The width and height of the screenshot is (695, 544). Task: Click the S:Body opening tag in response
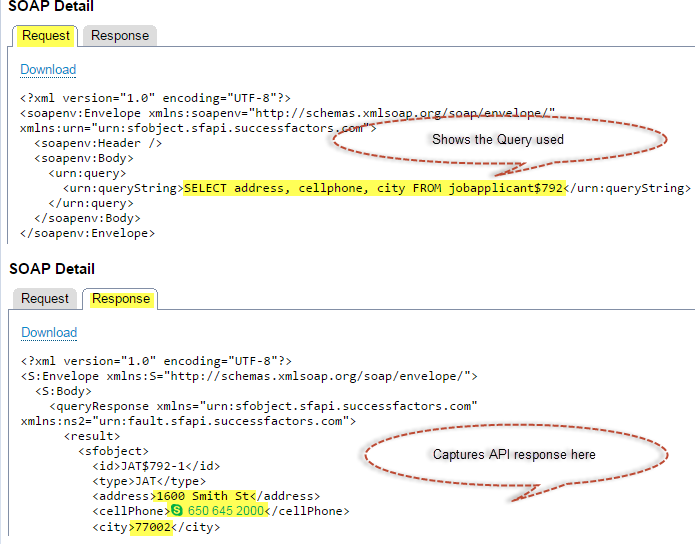[x=63, y=391]
